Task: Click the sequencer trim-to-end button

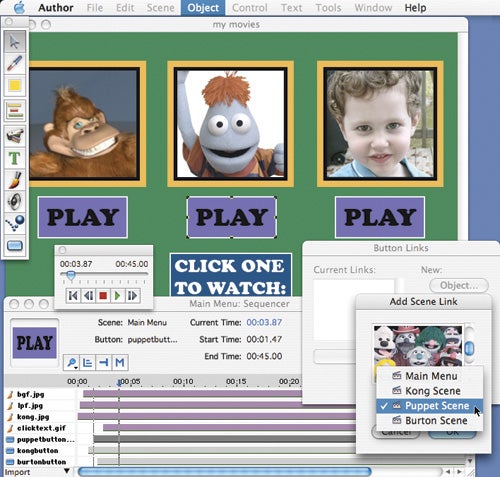Action: coord(104,362)
